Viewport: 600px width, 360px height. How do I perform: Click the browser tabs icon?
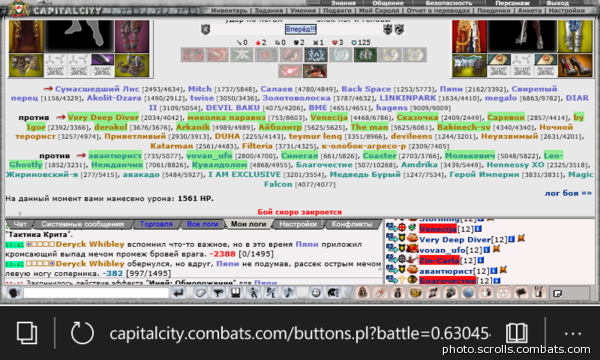coord(27,333)
